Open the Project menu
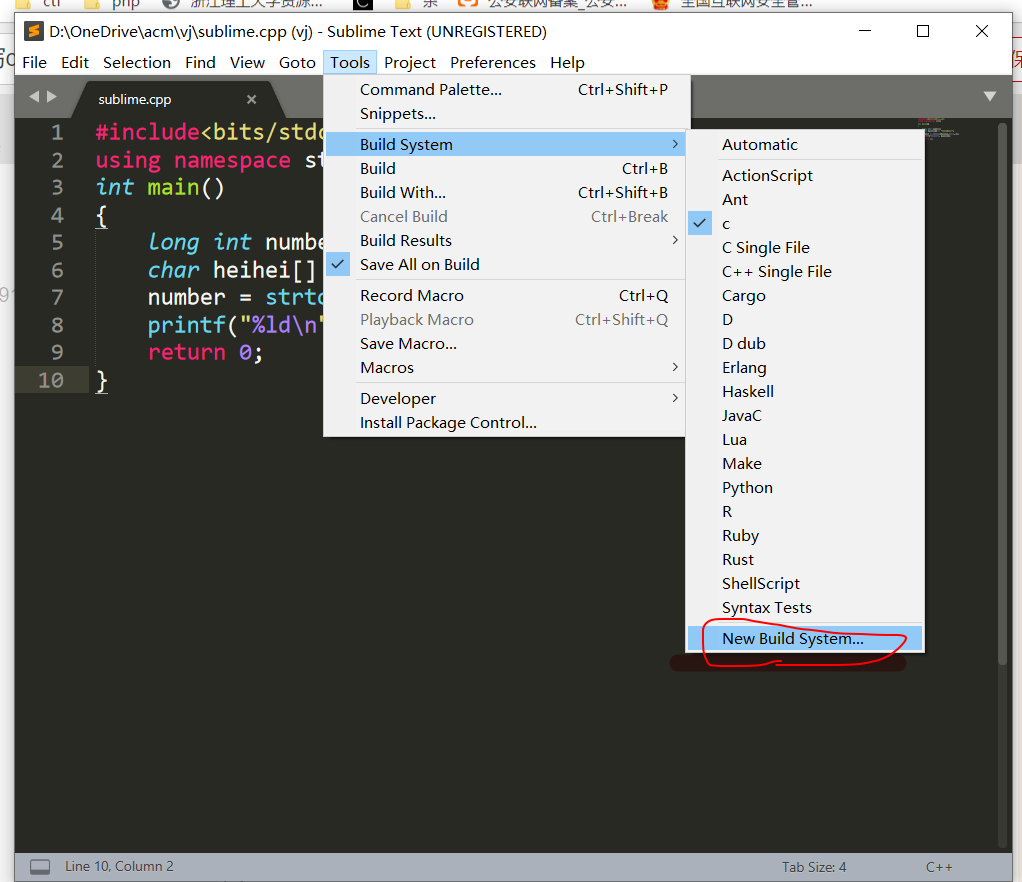 pos(409,63)
